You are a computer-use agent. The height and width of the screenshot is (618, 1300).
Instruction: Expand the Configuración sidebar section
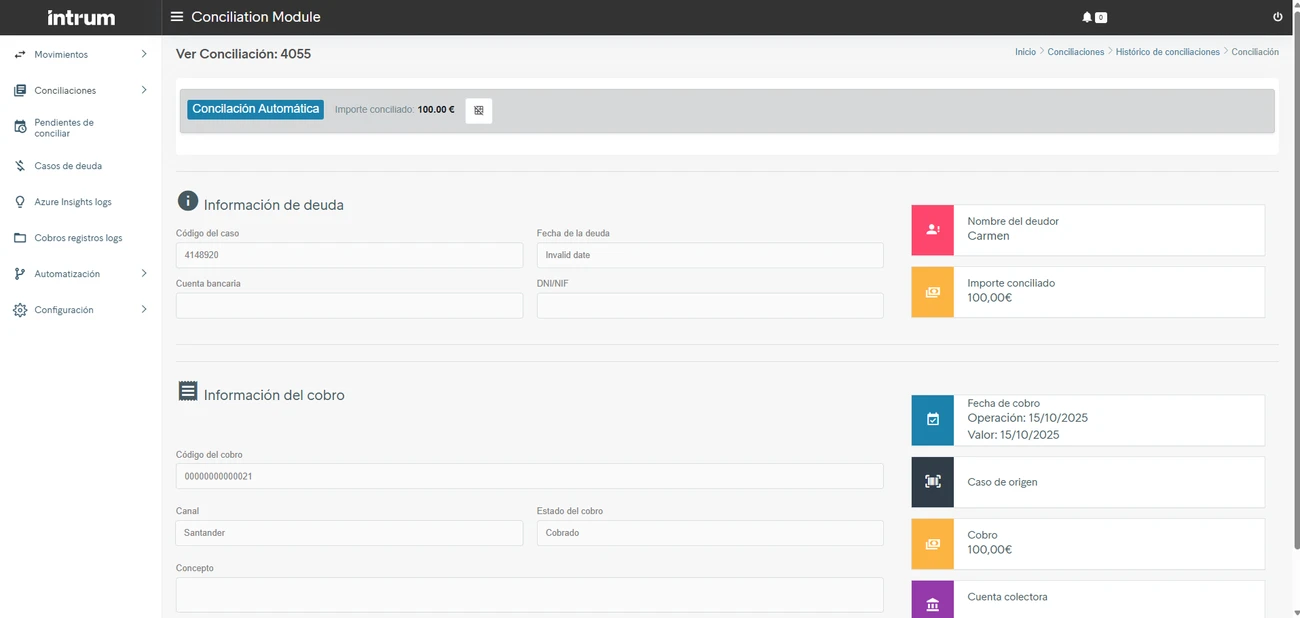pos(80,310)
